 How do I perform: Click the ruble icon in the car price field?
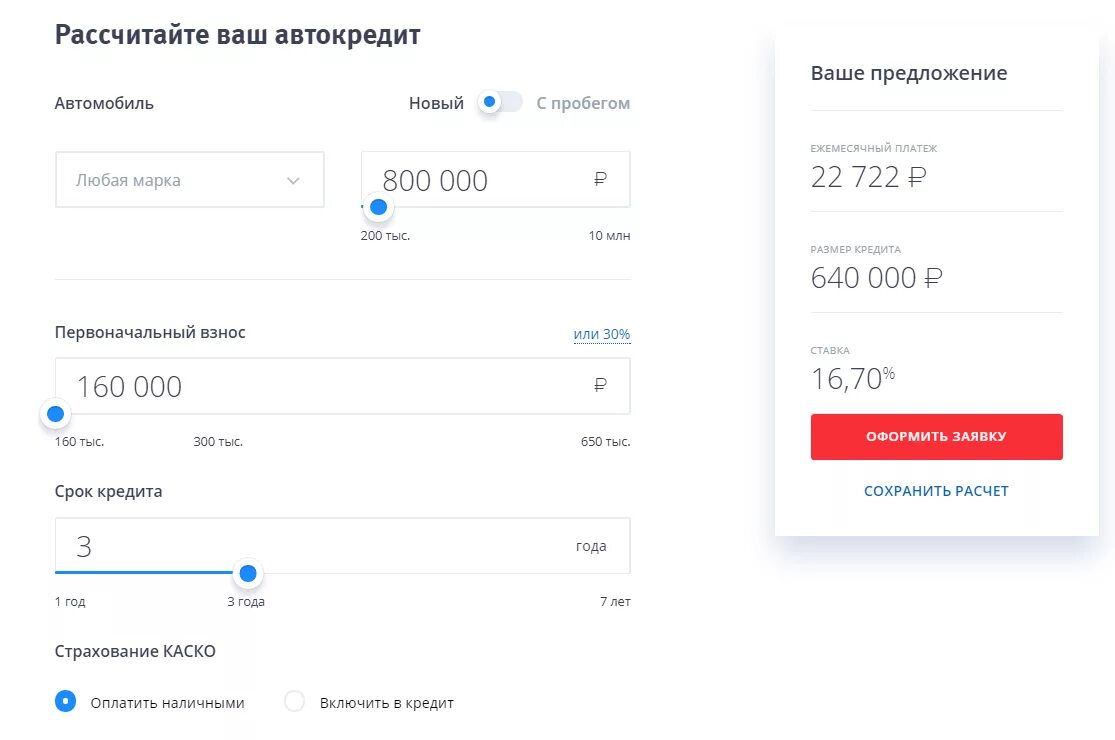600,180
